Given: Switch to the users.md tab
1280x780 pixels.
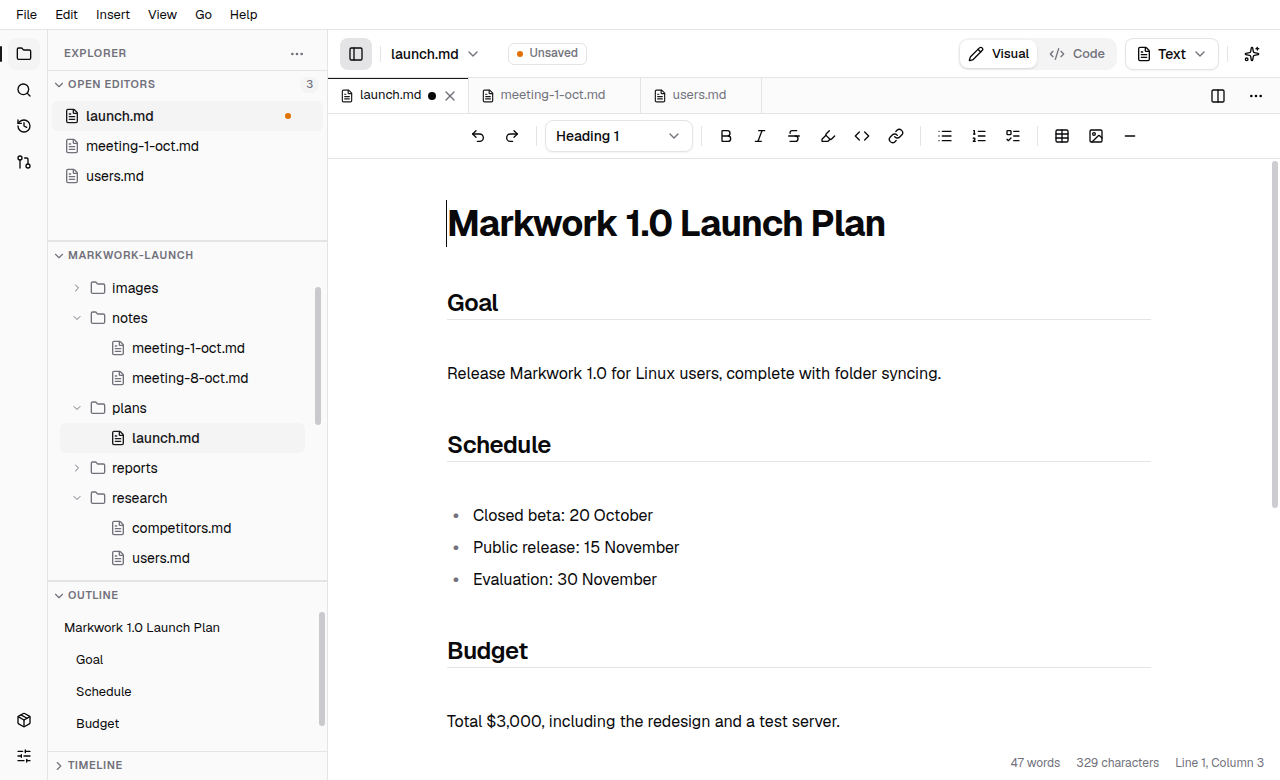Looking at the screenshot, I should pos(701,95).
